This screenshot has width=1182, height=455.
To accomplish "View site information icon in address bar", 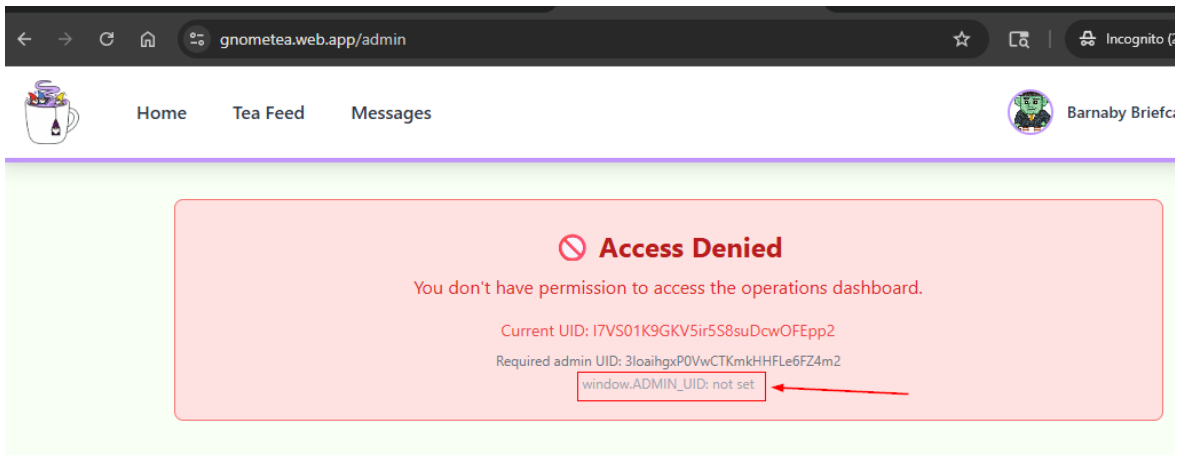I will pyautogui.click(x=197, y=40).
